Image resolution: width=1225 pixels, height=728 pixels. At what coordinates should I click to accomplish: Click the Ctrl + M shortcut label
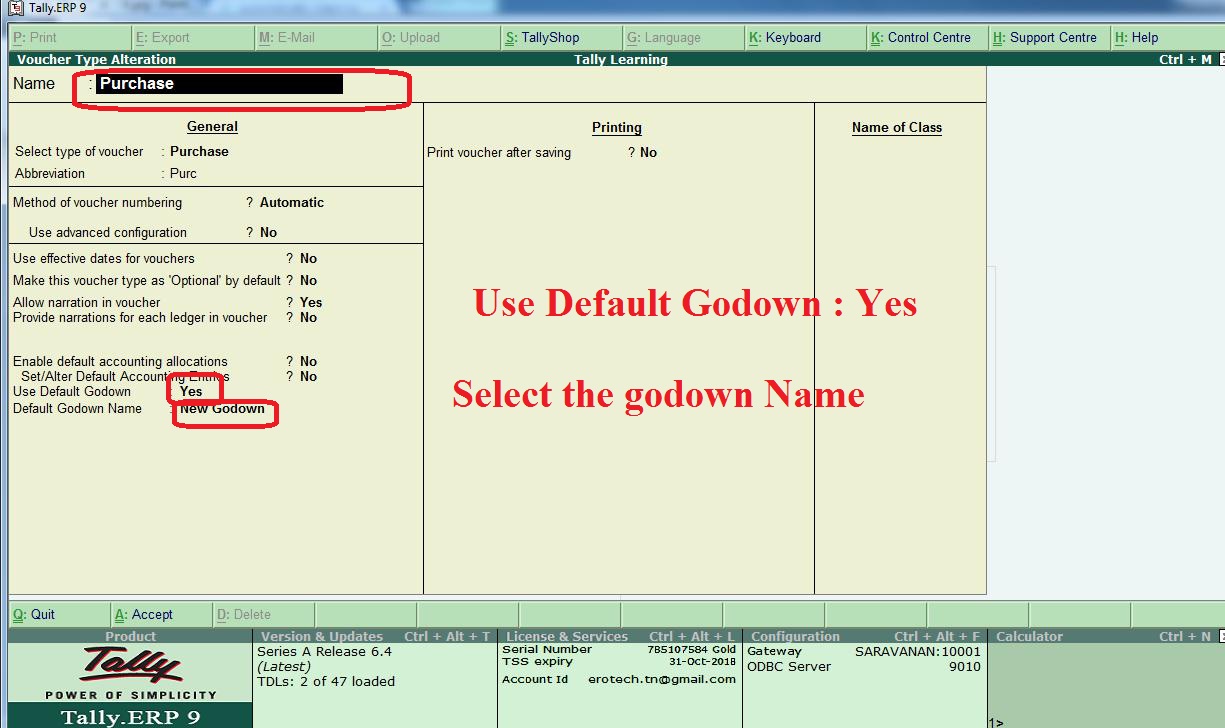point(1185,60)
